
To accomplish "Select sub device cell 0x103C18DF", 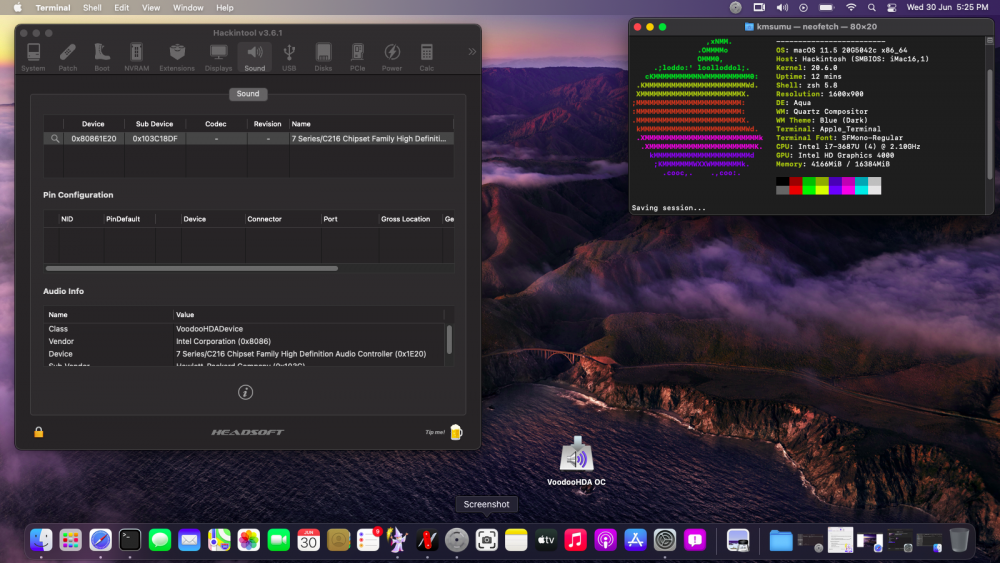I will pyautogui.click(x=155, y=138).
